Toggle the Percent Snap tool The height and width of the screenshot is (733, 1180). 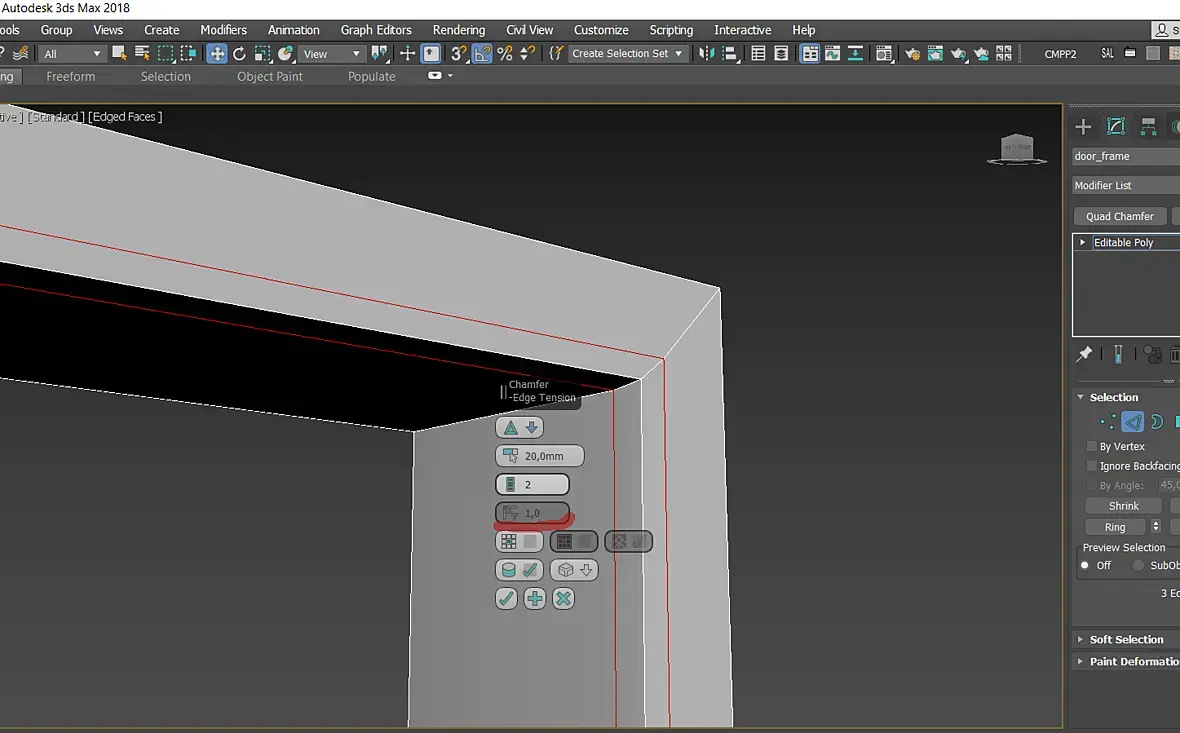click(x=505, y=53)
